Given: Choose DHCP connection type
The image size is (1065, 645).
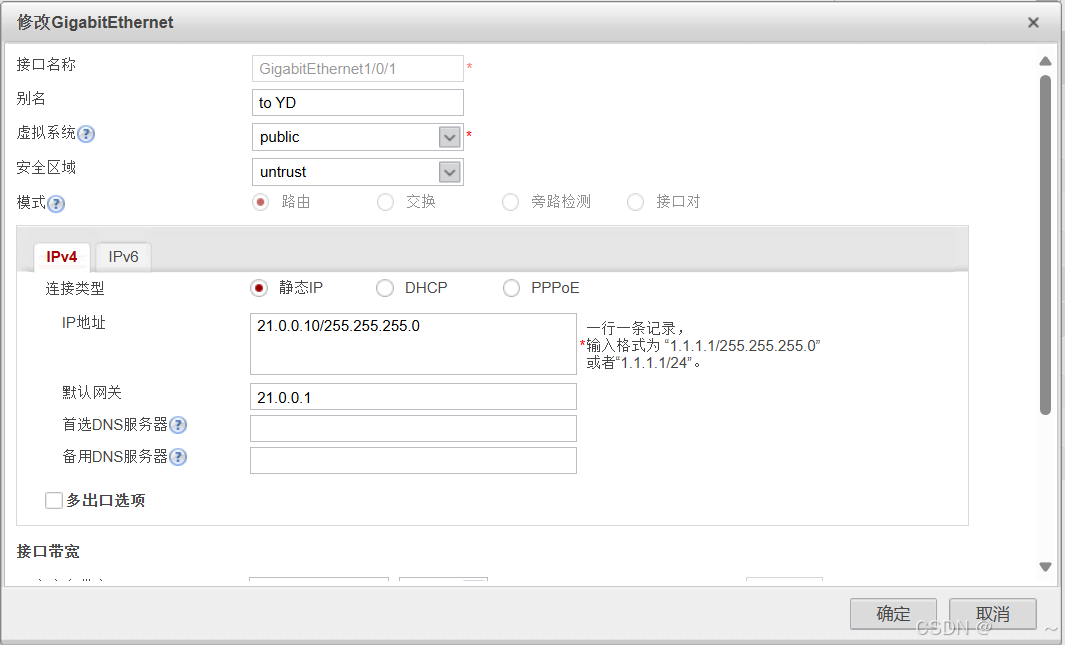Looking at the screenshot, I should coord(384,288).
